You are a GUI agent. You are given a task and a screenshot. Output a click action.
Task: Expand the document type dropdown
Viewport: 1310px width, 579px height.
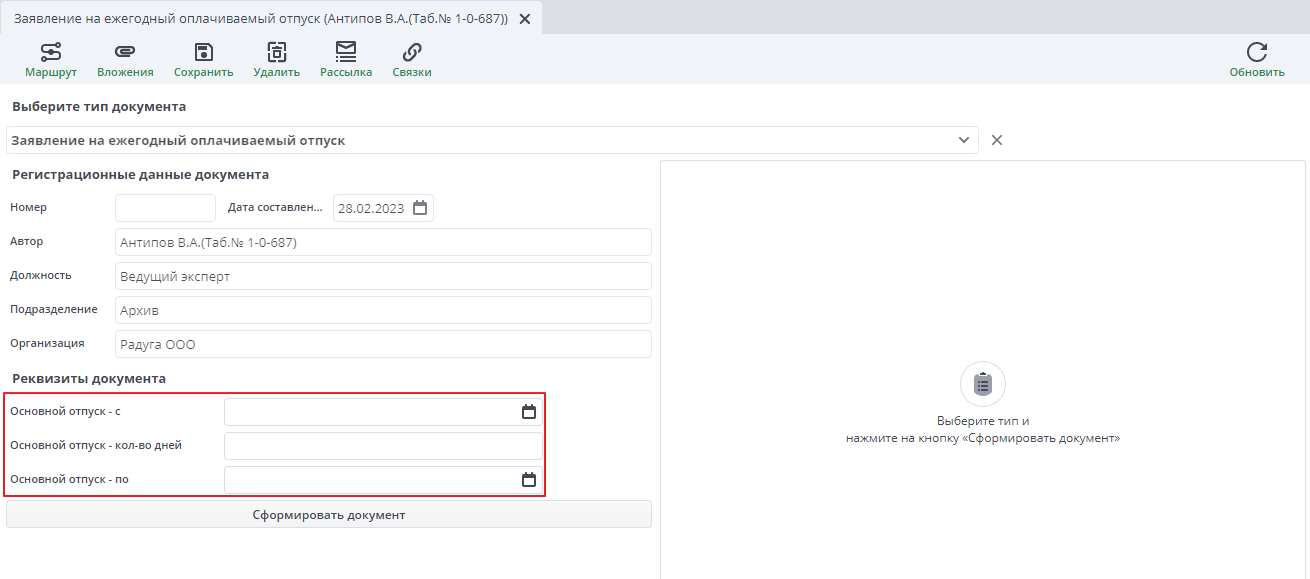[x=964, y=140]
